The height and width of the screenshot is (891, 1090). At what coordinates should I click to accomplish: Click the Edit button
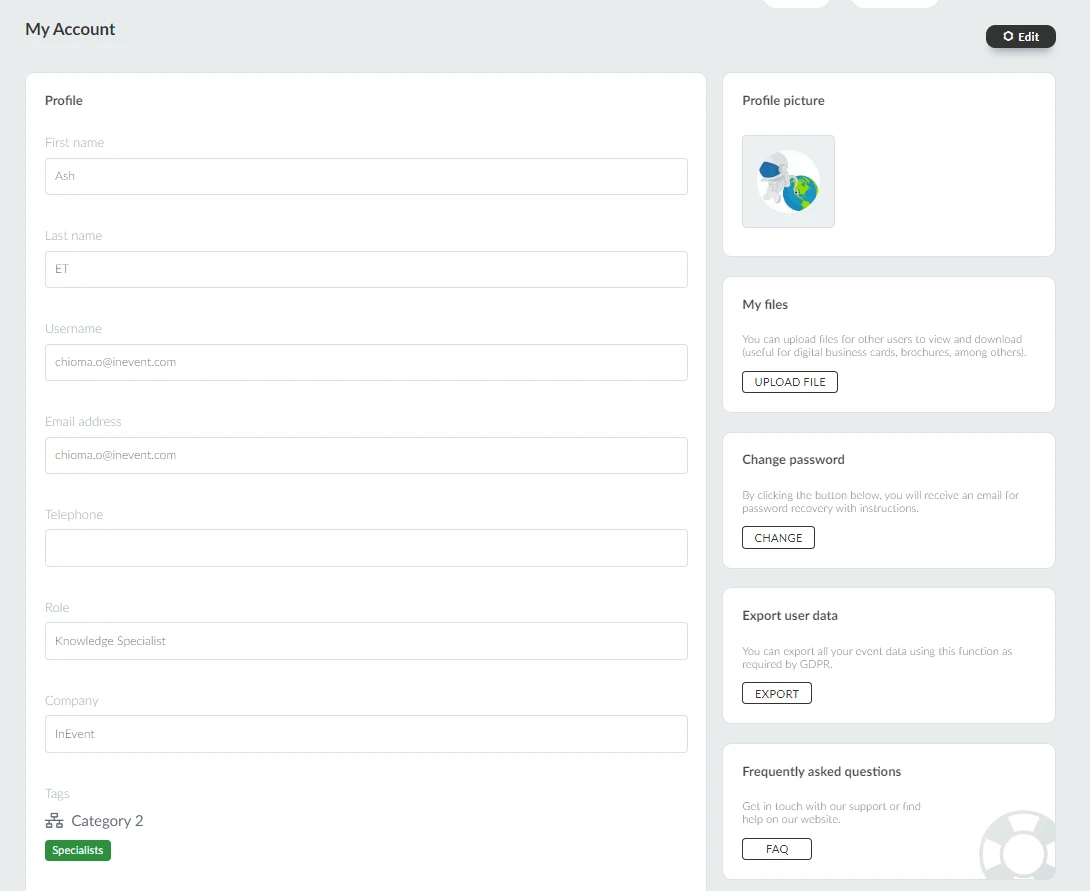1020,37
